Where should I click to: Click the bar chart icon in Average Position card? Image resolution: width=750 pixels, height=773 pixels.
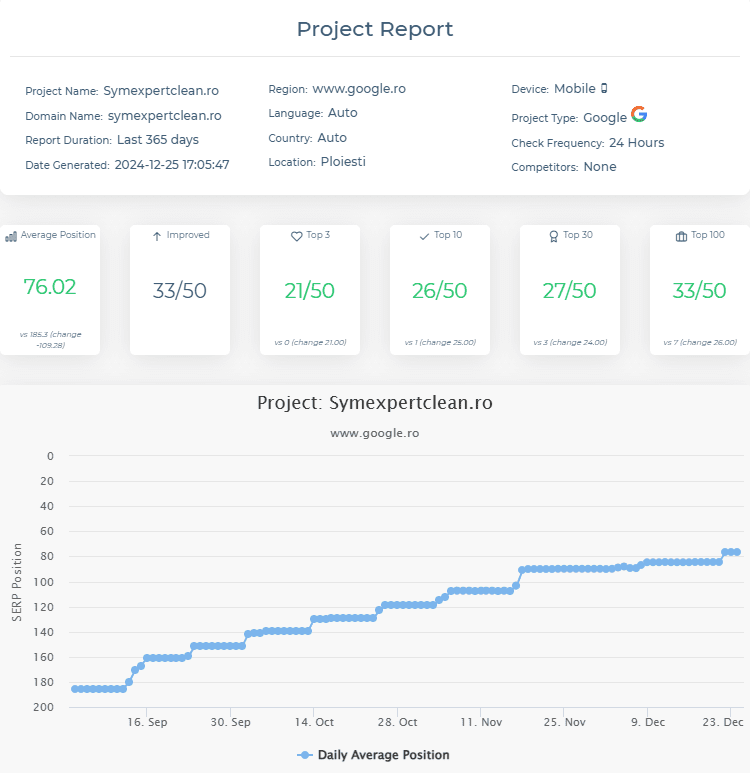click(11, 236)
